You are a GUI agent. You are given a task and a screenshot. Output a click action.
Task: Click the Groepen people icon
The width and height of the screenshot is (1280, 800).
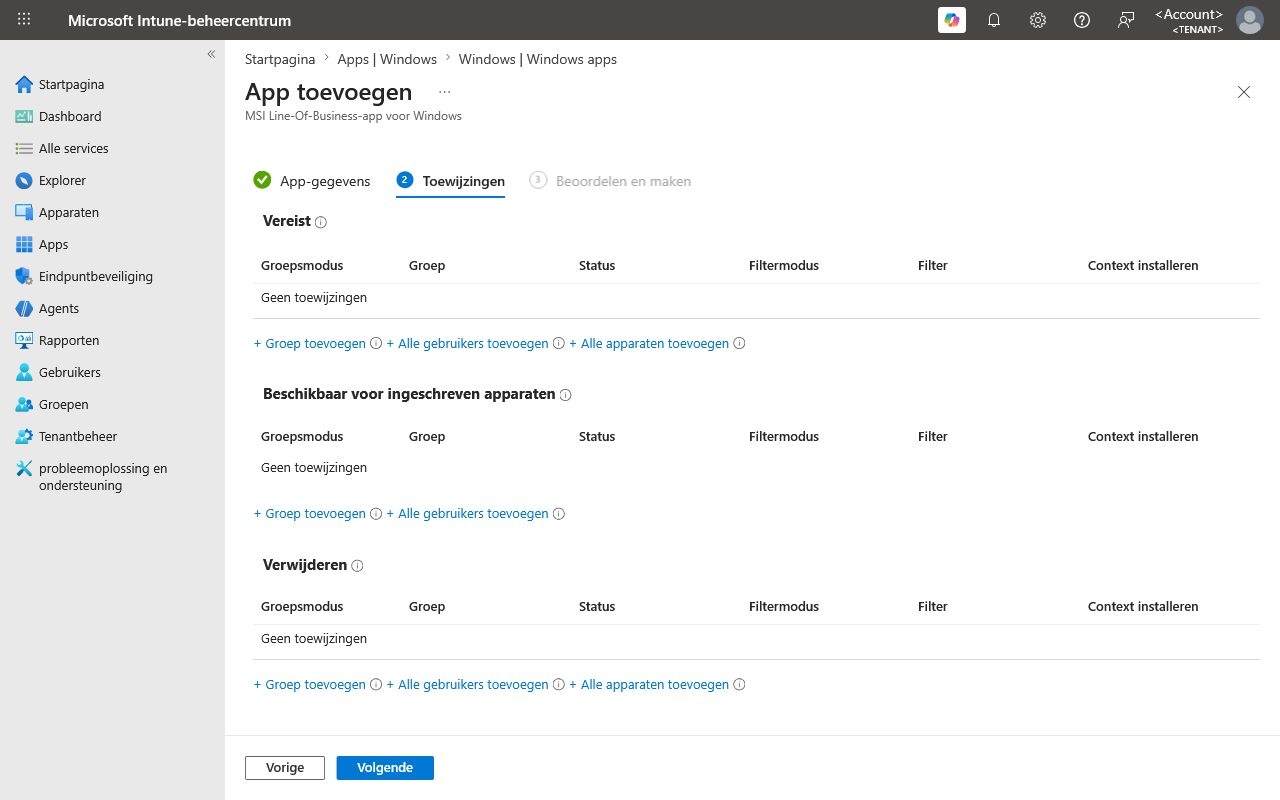click(x=24, y=405)
